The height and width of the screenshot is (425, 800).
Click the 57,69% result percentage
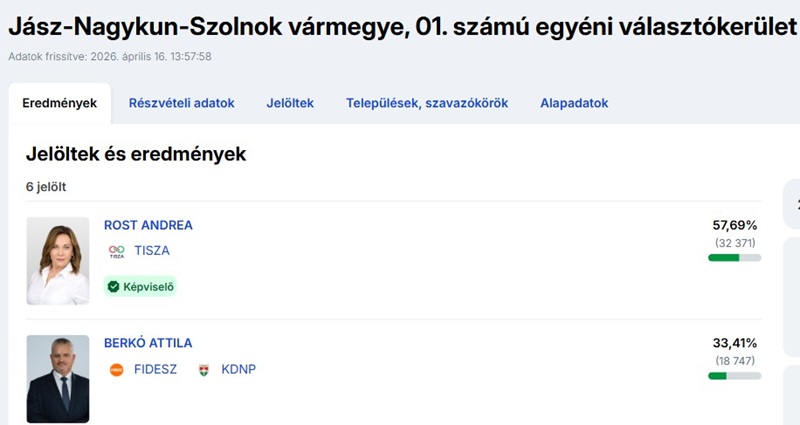pyautogui.click(x=734, y=225)
